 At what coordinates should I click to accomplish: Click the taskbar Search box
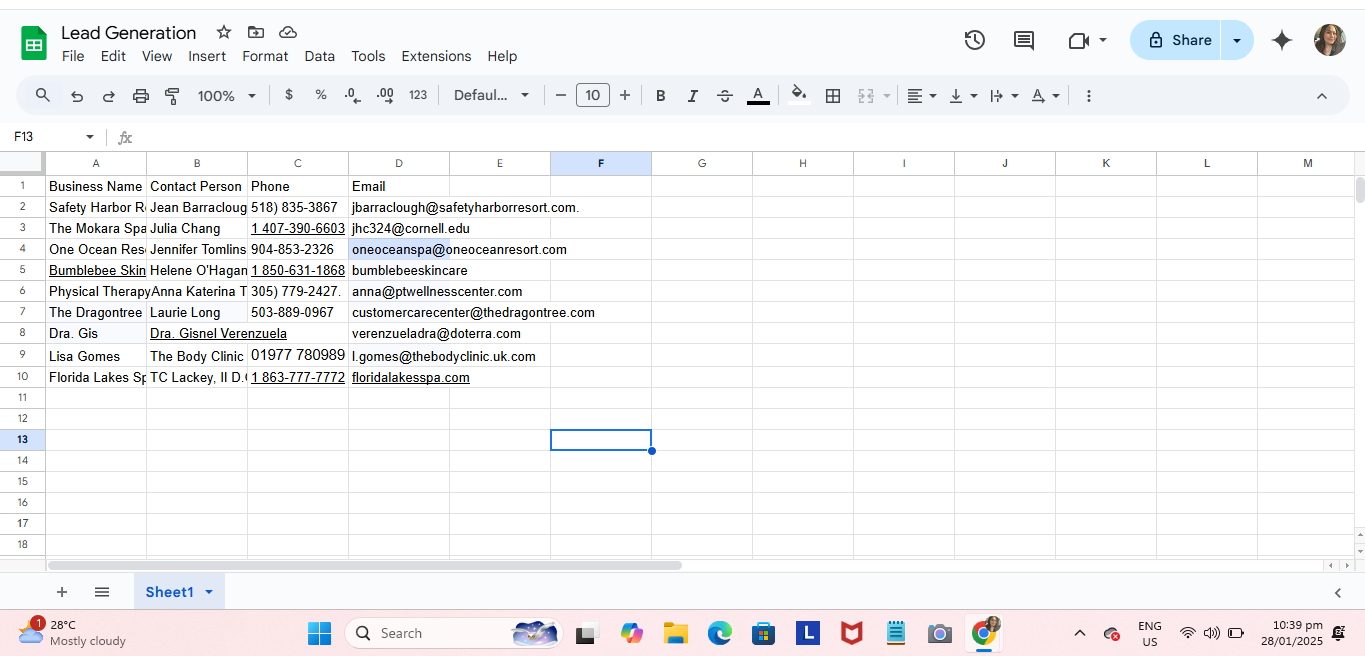[454, 633]
